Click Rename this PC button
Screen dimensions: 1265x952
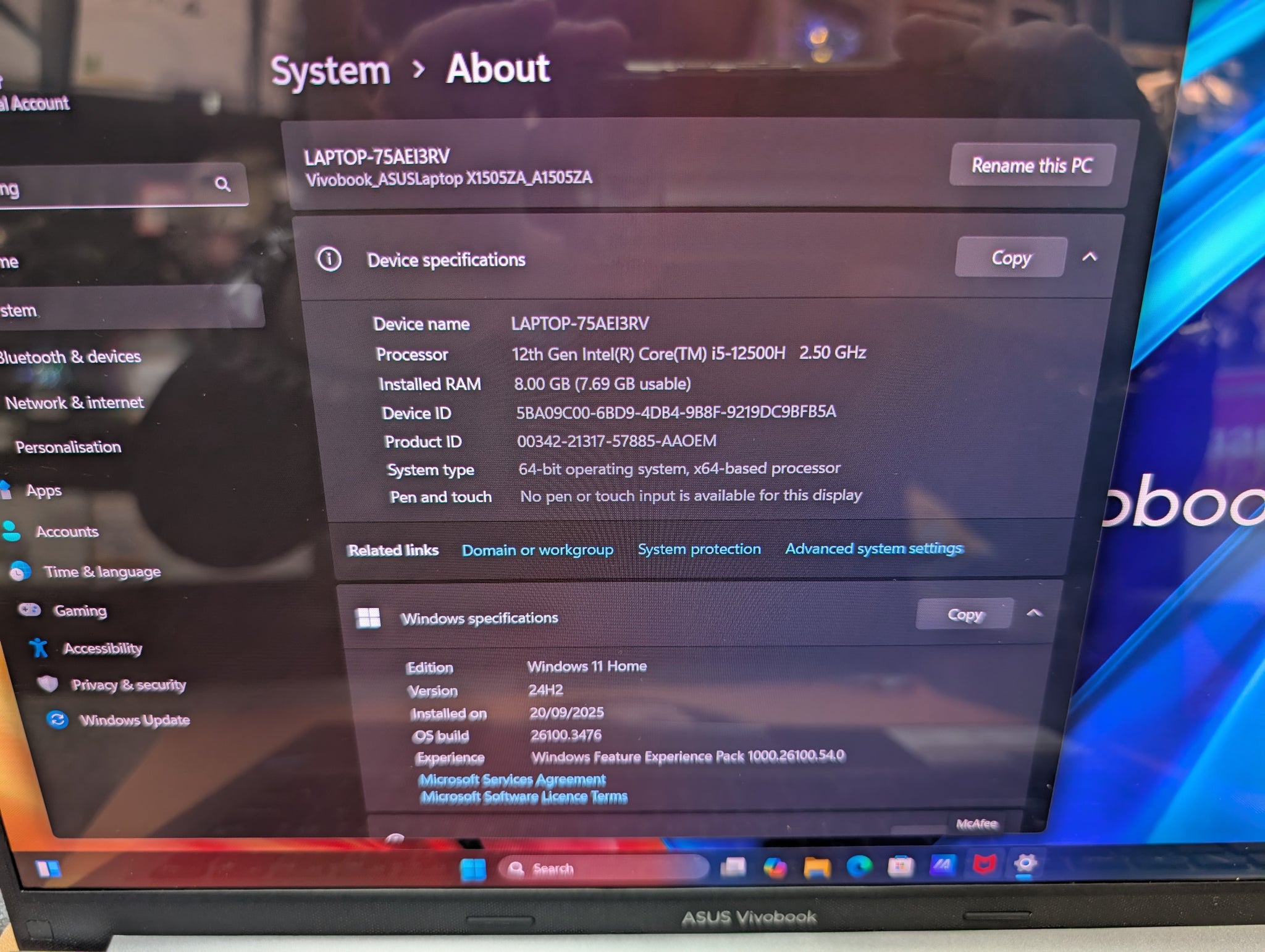tap(1032, 165)
